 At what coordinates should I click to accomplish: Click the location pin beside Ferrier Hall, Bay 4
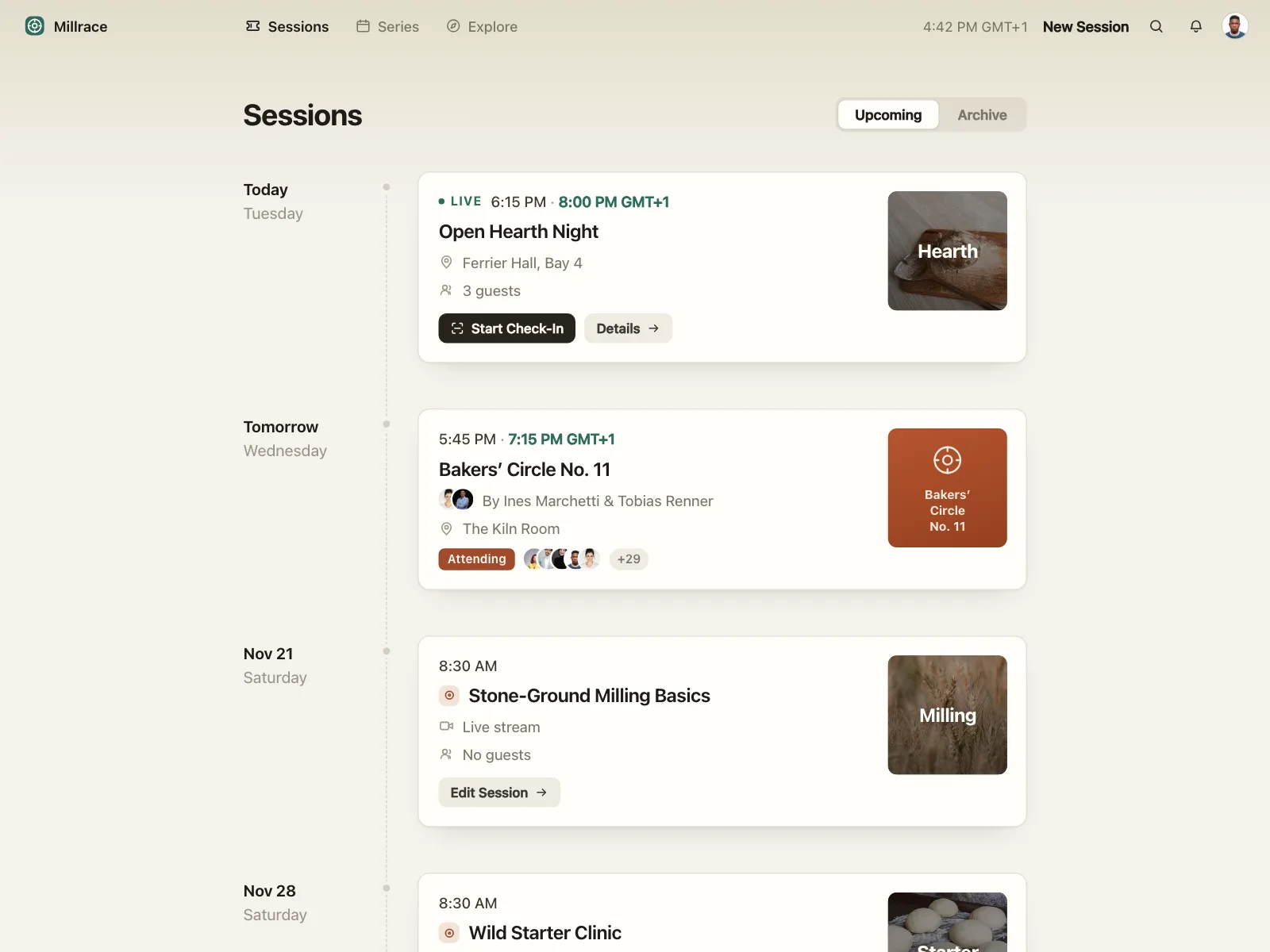tap(446, 263)
